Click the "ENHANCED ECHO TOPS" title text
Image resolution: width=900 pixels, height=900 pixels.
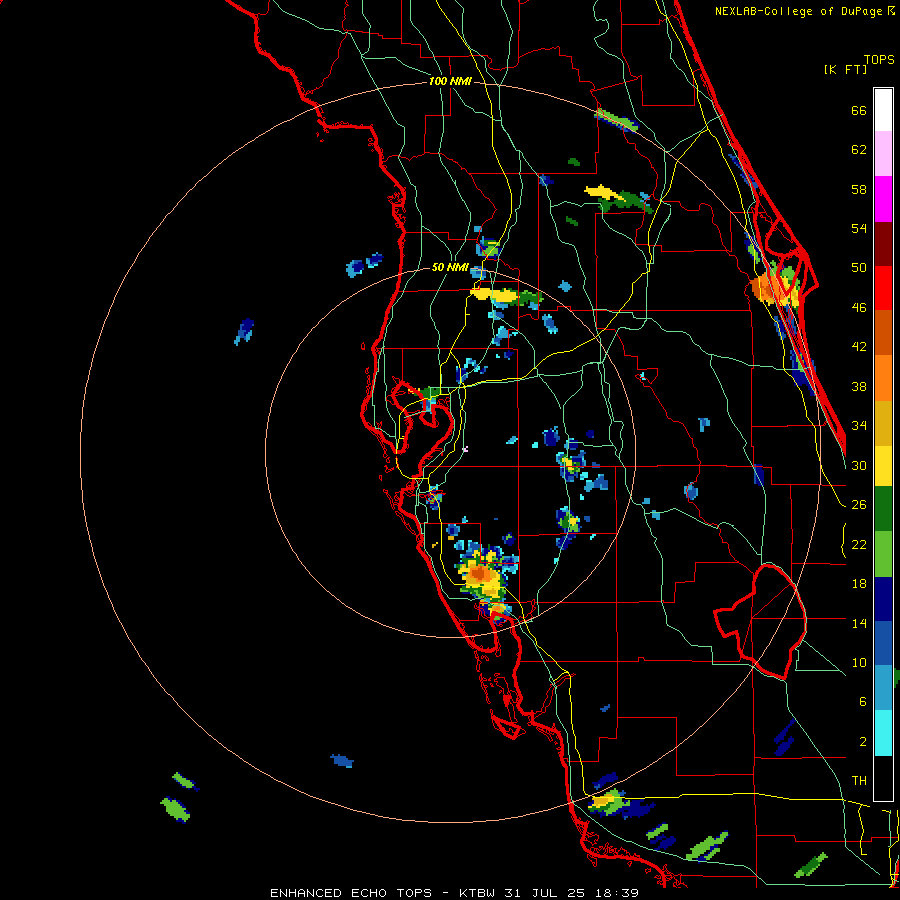[x=351, y=893]
